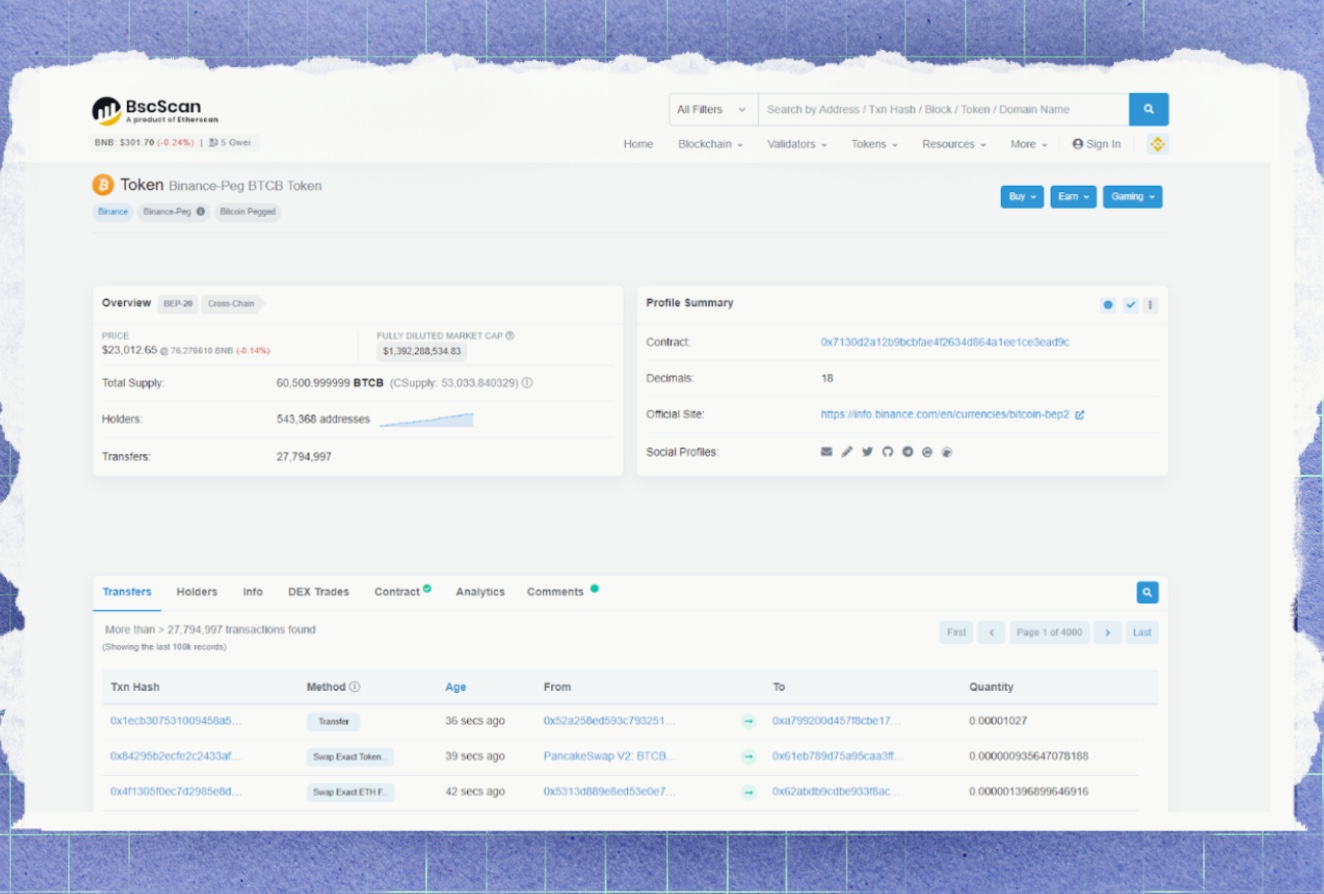The width and height of the screenshot is (1324, 894).
Task: Click the blog pencil social profile icon
Action: [x=847, y=452]
